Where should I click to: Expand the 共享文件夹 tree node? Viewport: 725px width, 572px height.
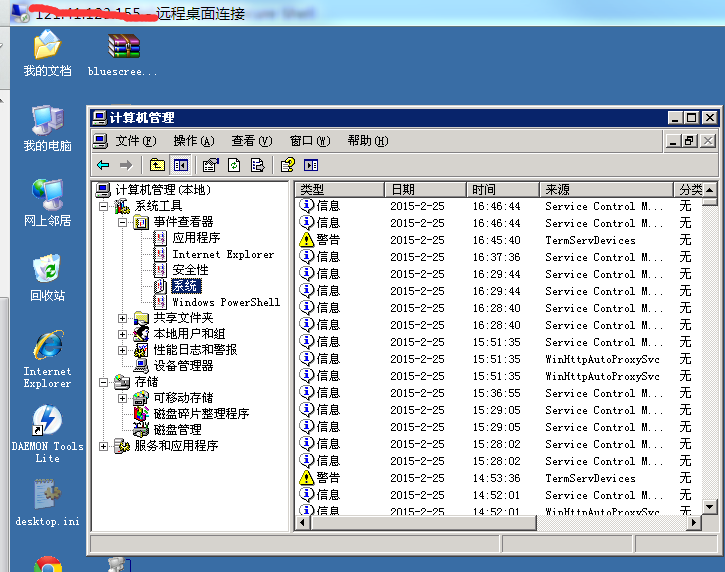122,318
